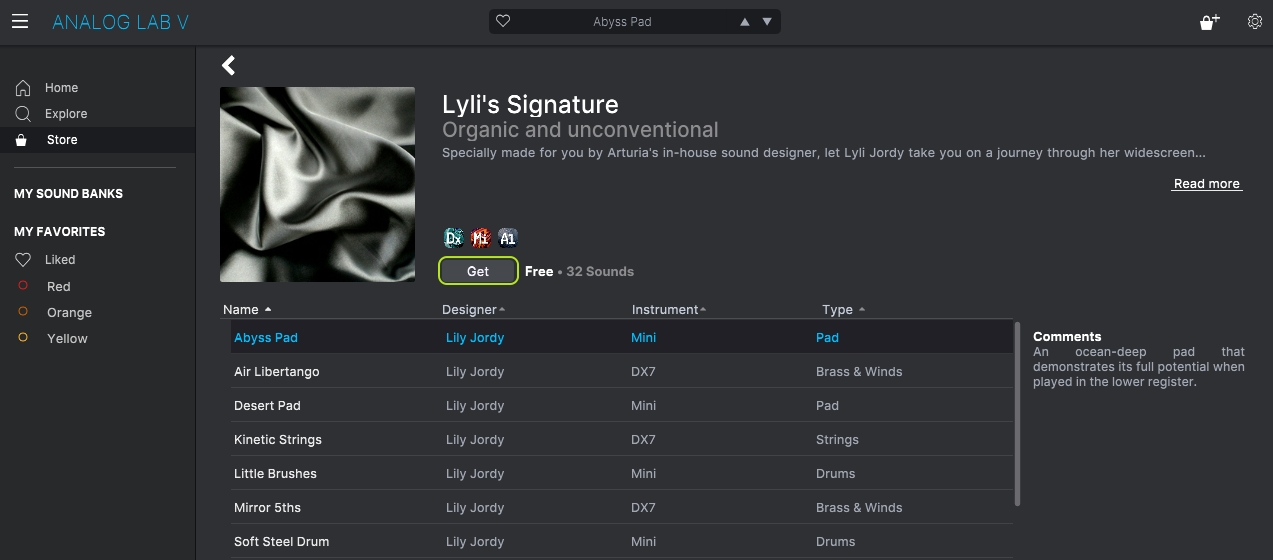
Task: Click the Lyli's Signature cover artwork
Action: pyautogui.click(x=317, y=184)
